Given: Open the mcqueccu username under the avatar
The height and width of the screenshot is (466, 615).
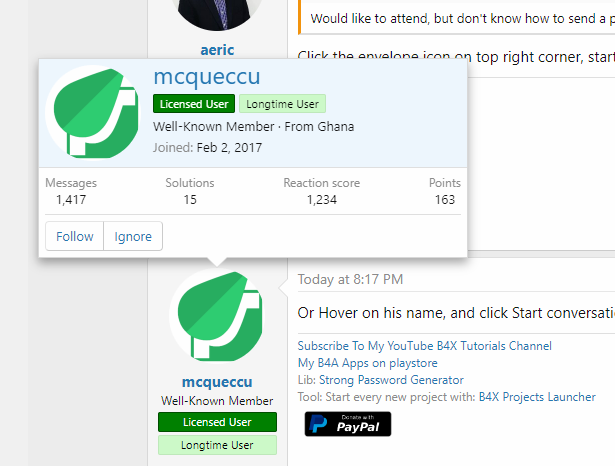Looking at the screenshot, I should (x=217, y=382).
